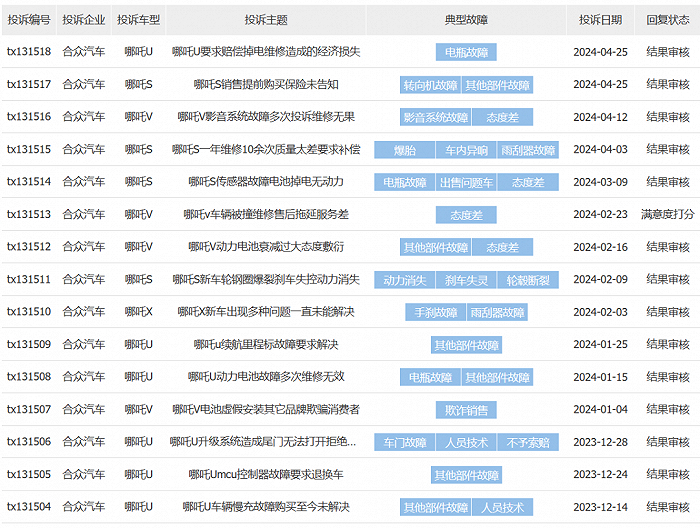Click 雨刮器故障 tag in row tx131510
Screen dimensions: 700x528
coord(497,312)
